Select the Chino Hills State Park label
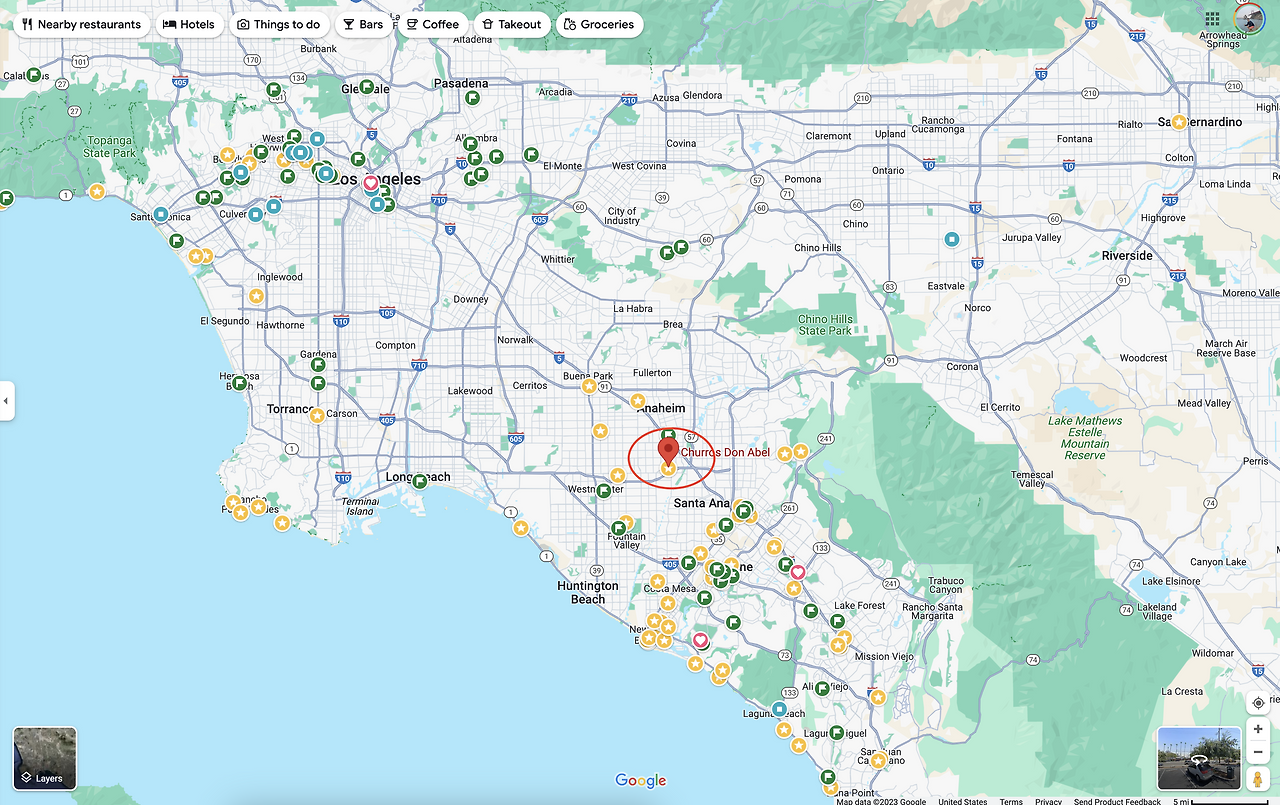 click(825, 325)
